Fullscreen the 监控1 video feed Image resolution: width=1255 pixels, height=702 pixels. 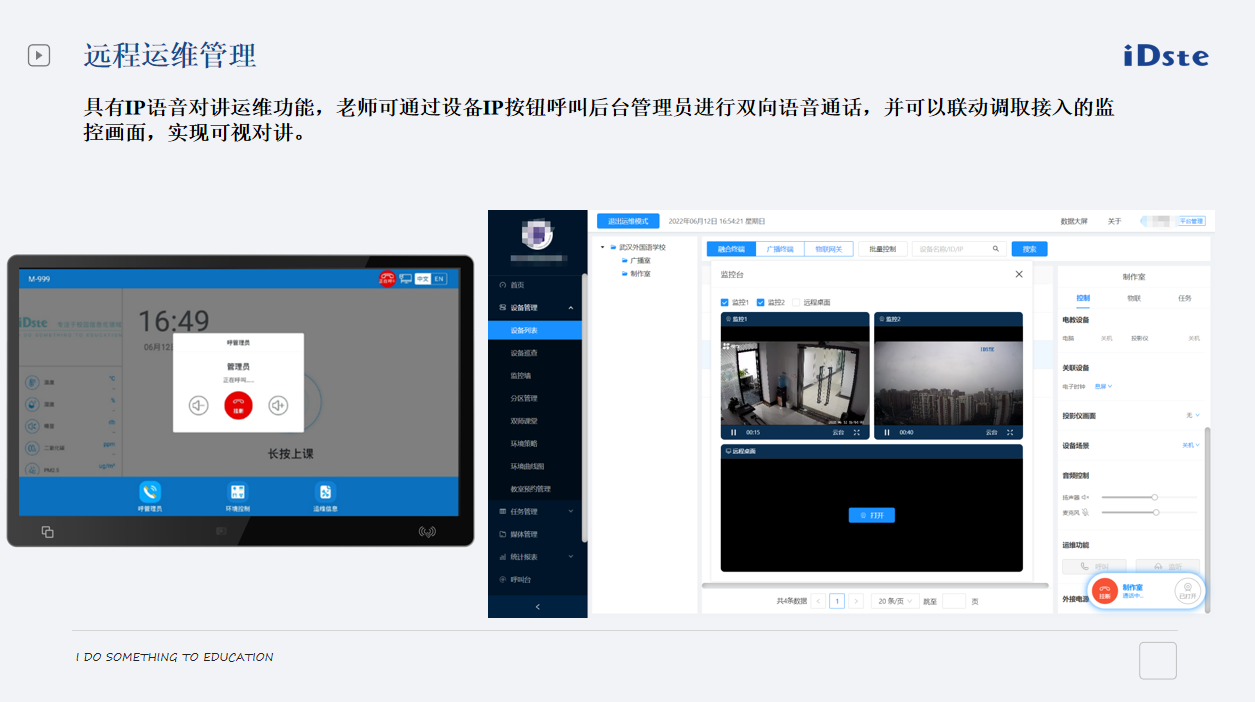(x=856, y=432)
